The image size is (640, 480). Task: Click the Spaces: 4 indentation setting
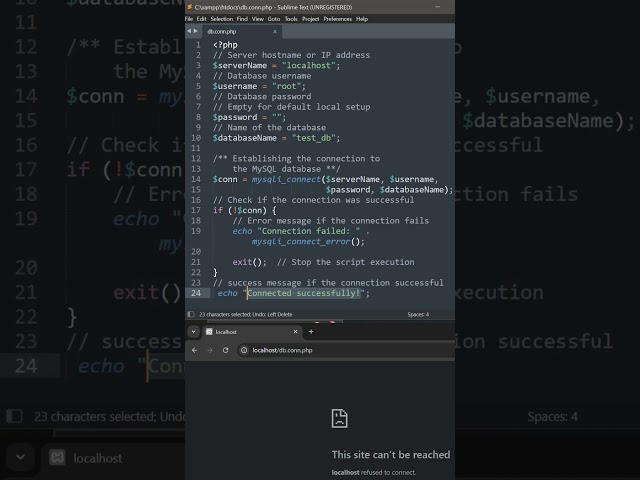tap(418, 314)
